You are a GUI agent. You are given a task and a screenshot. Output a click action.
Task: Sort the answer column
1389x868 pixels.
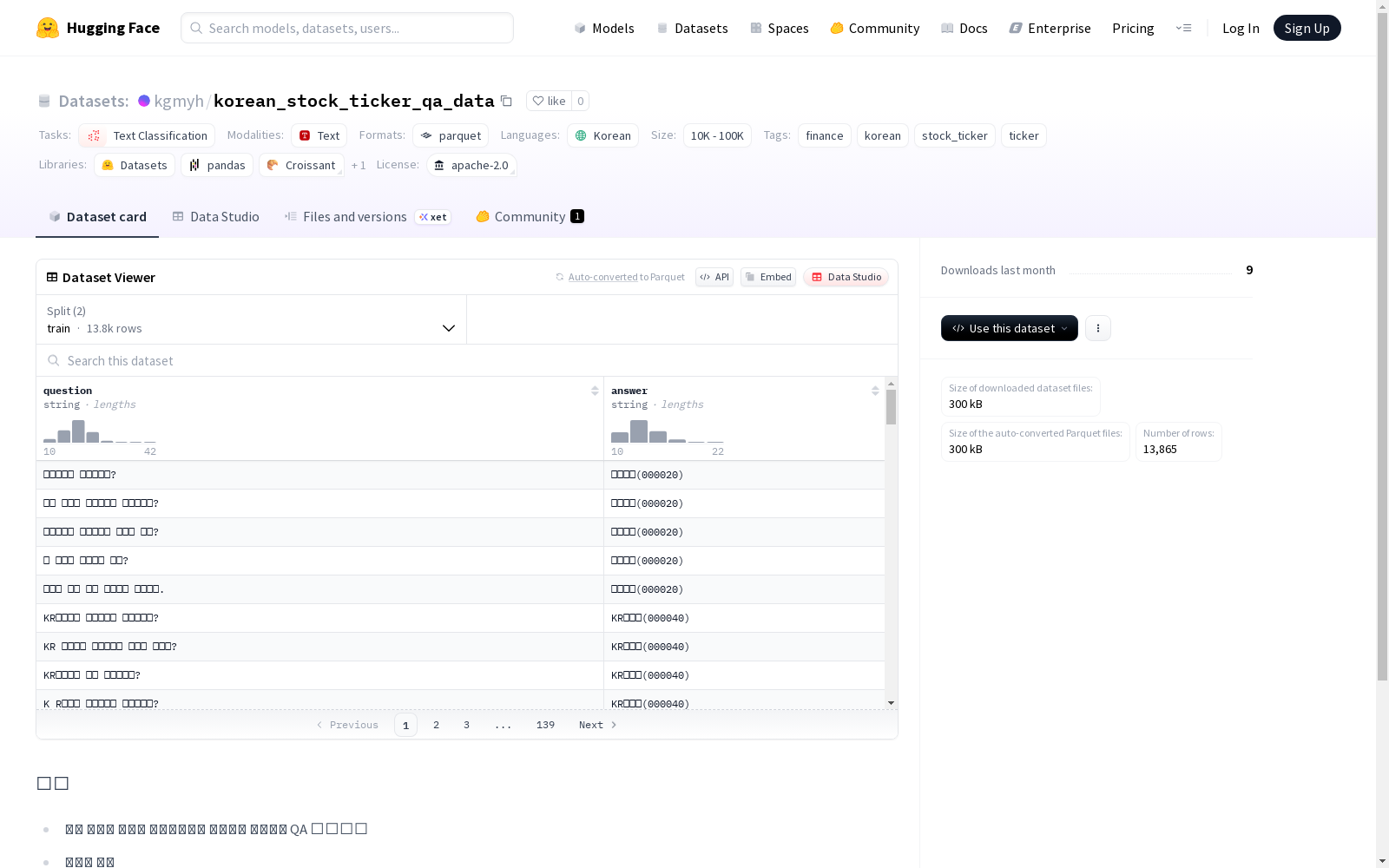coord(875,391)
